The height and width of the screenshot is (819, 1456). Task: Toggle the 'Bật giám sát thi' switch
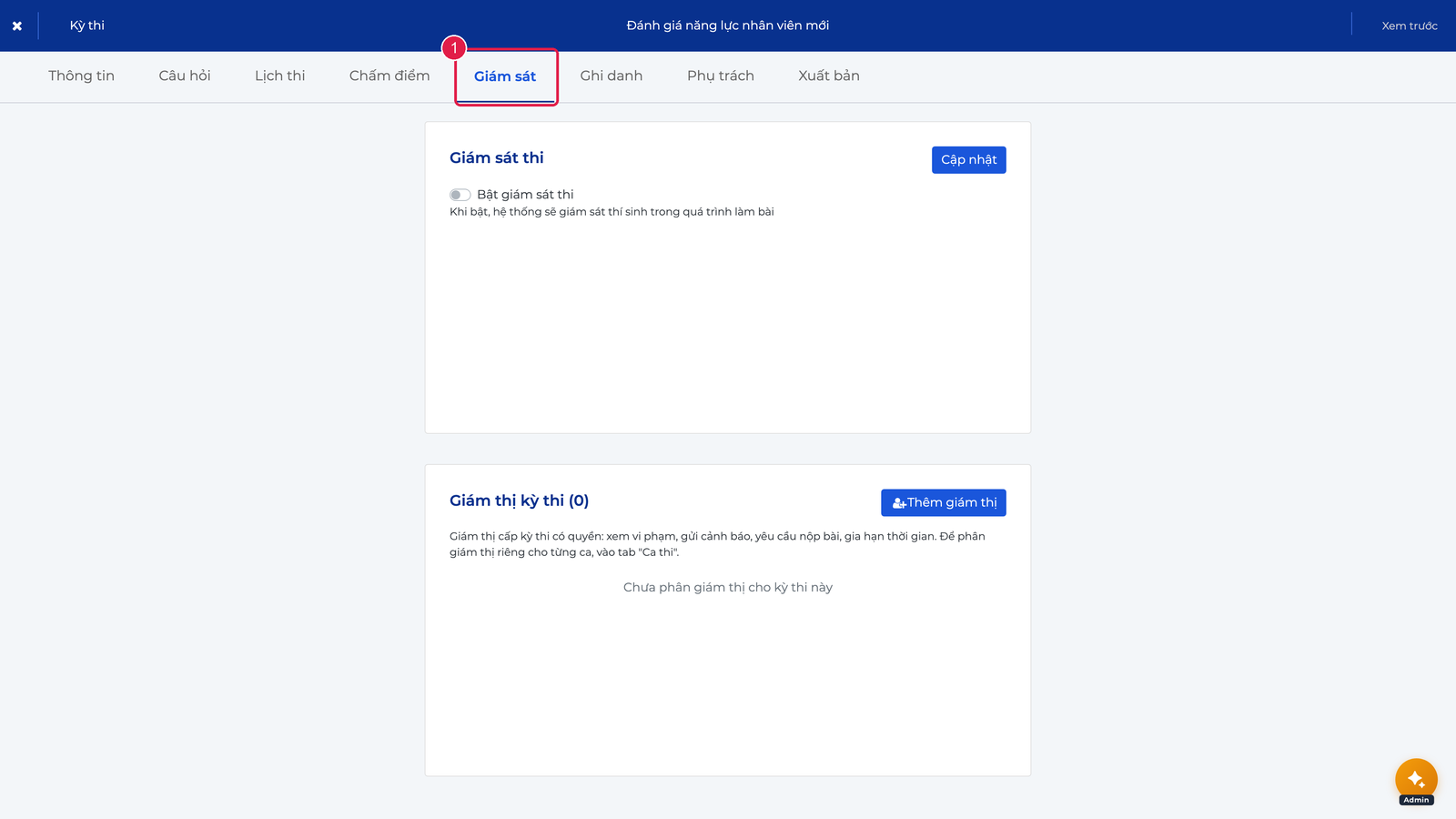[x=460, y=195]
